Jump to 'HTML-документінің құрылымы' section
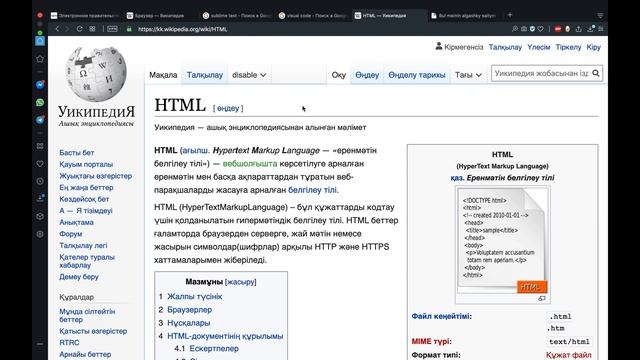This screenshot has height=360, width=640. pos(225,336)
